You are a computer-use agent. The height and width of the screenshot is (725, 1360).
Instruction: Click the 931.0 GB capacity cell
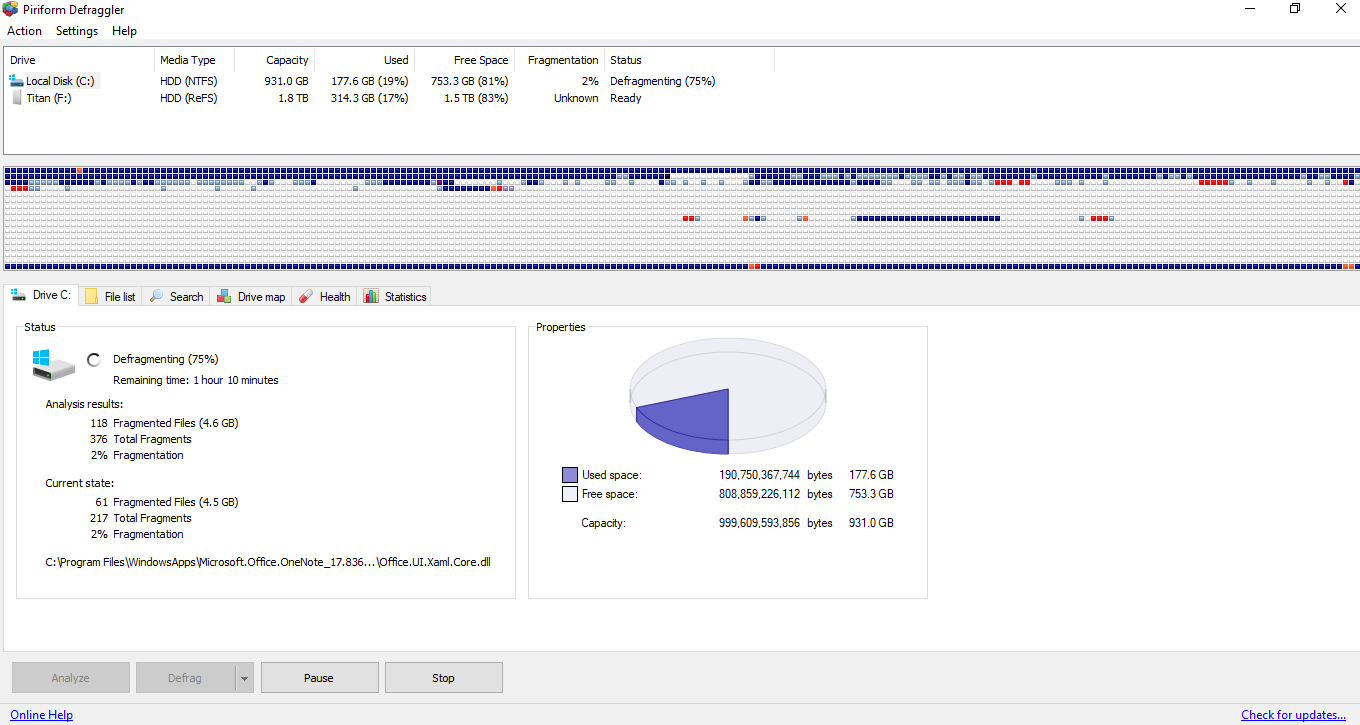287,81
